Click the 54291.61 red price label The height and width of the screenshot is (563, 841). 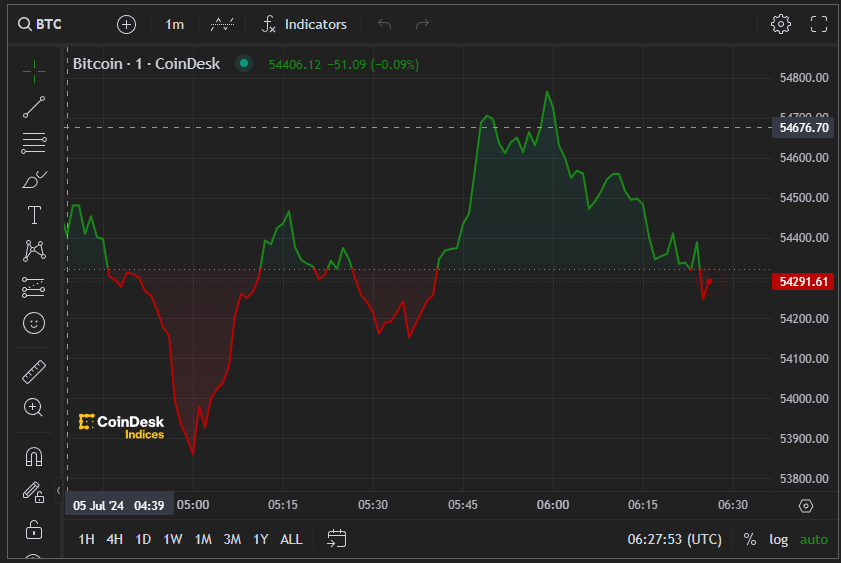[x=803, y=282]
